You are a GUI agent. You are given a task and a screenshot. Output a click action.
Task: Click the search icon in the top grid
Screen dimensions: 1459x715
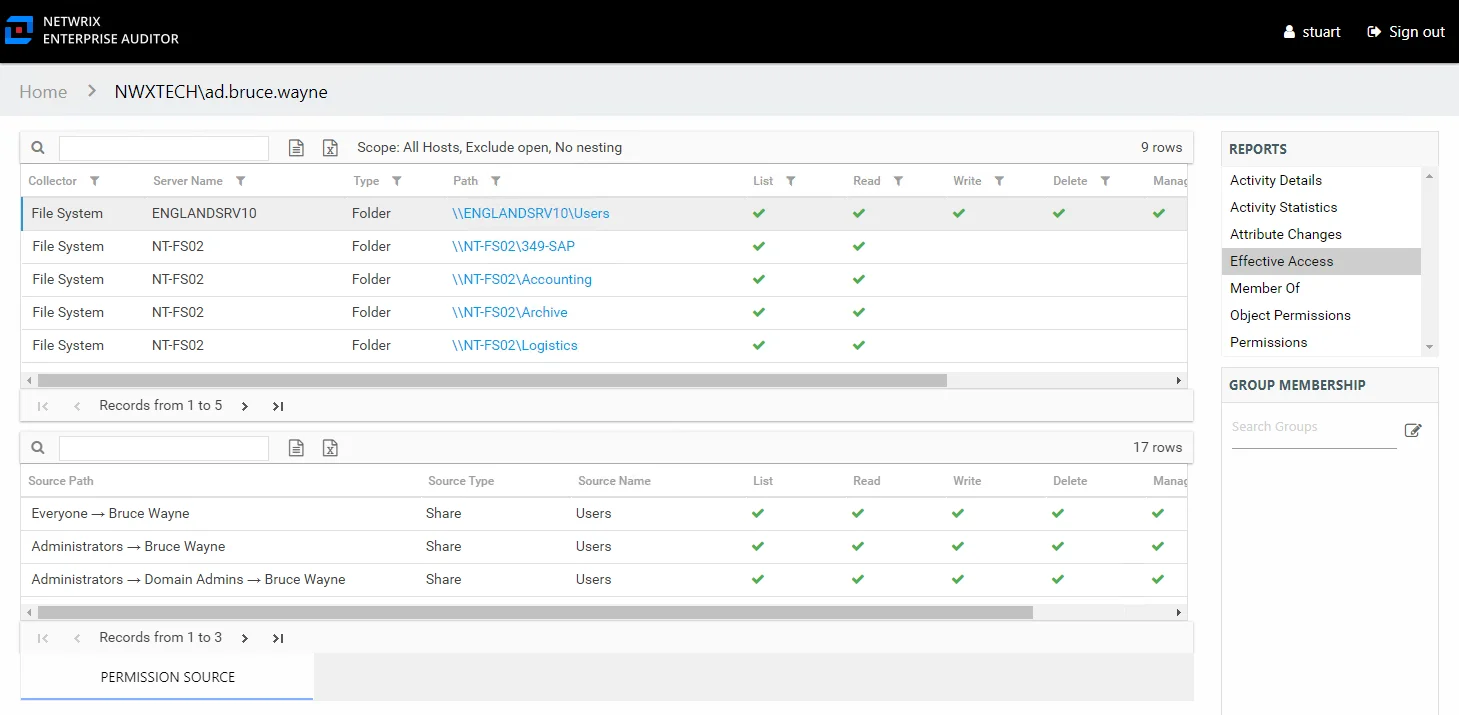click(x=38, y=147)
